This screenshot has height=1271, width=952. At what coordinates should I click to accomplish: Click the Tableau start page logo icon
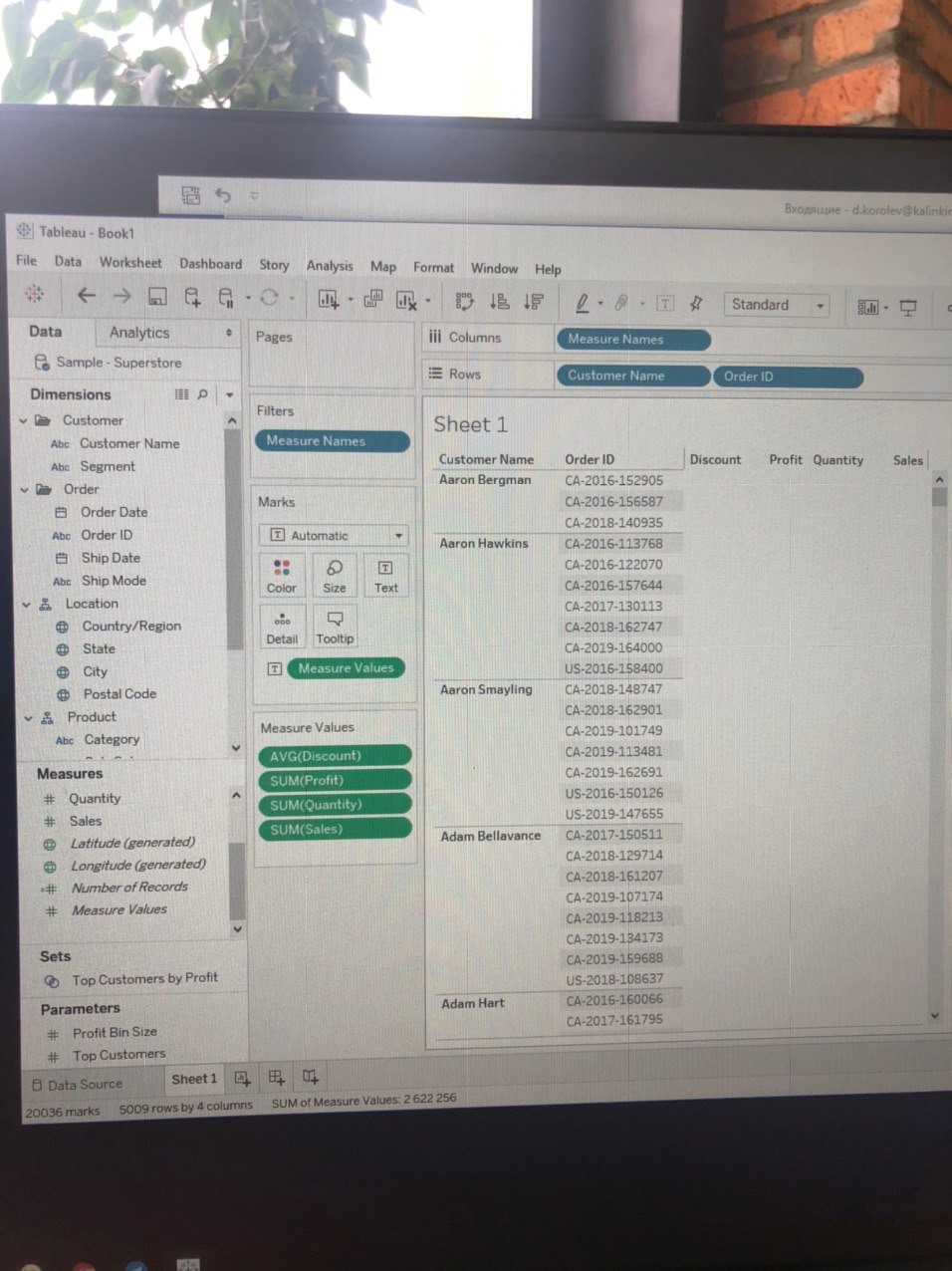[35, 295]
